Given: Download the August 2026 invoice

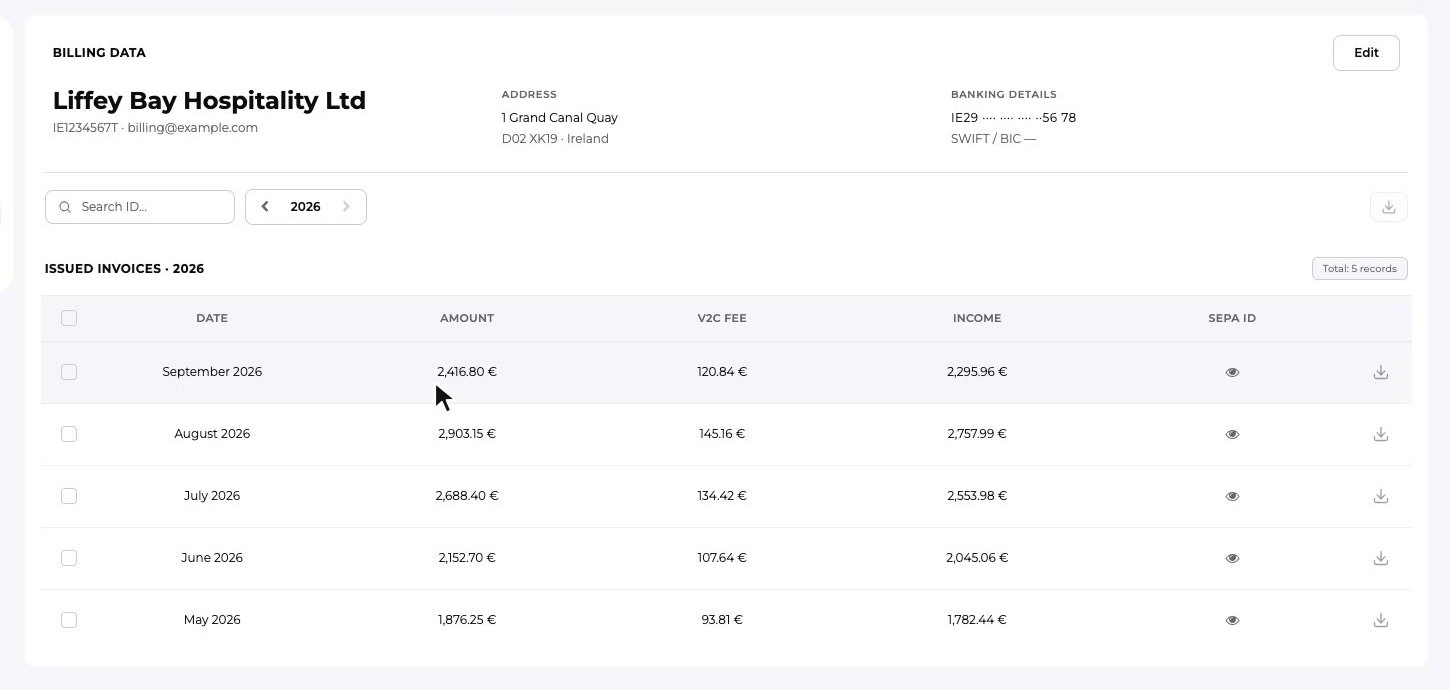Looking at the screenshot, I should tap(1381, 434).
